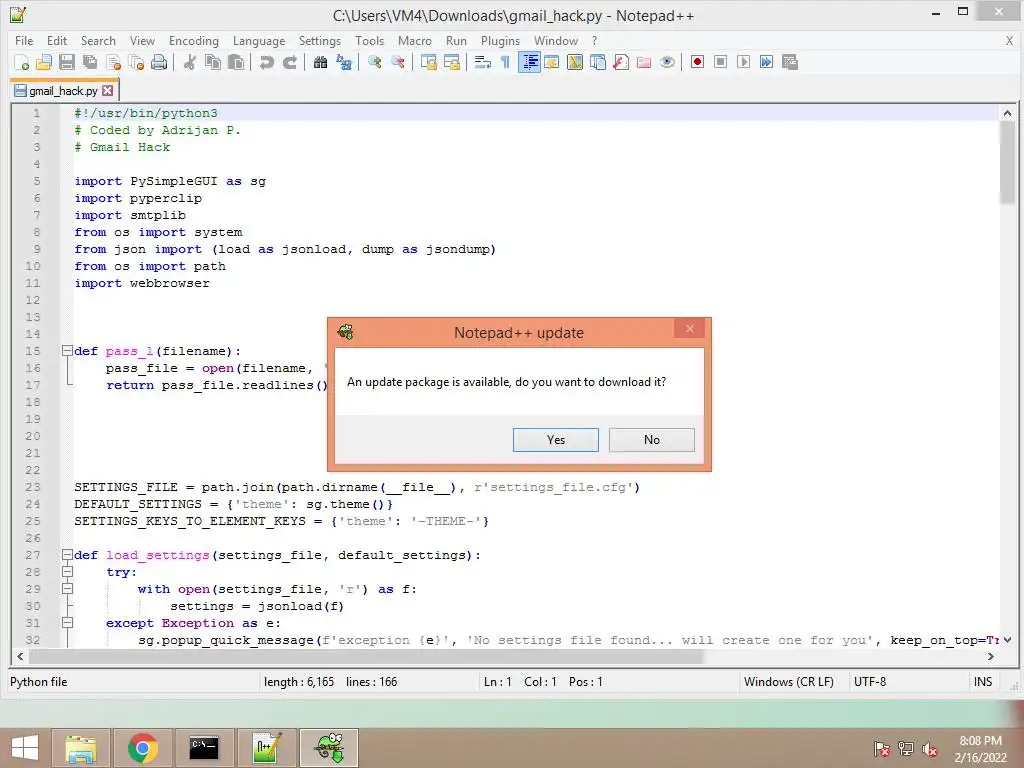
Task: Toggle Show All Characters pilcrow icon
Action: coord(505,62)
